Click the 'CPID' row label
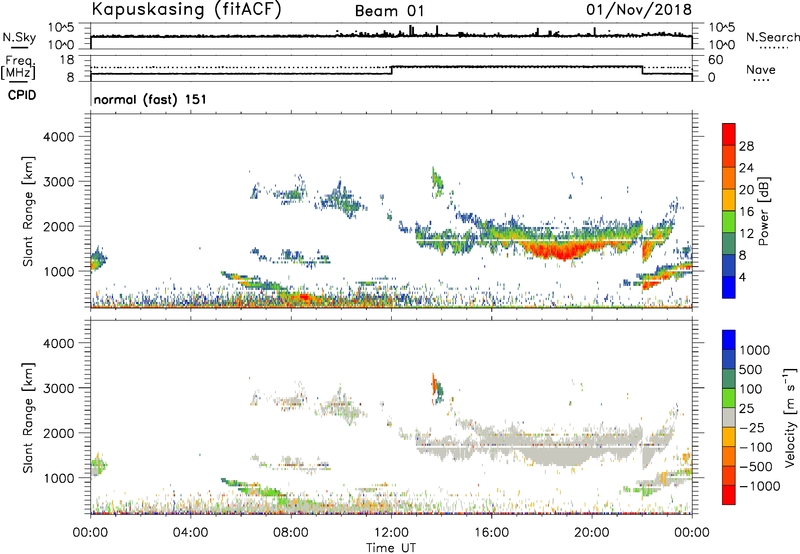Image resolution: width=800 pixels, height=554 pixels. pyautogui.click(x=22, y=95)
